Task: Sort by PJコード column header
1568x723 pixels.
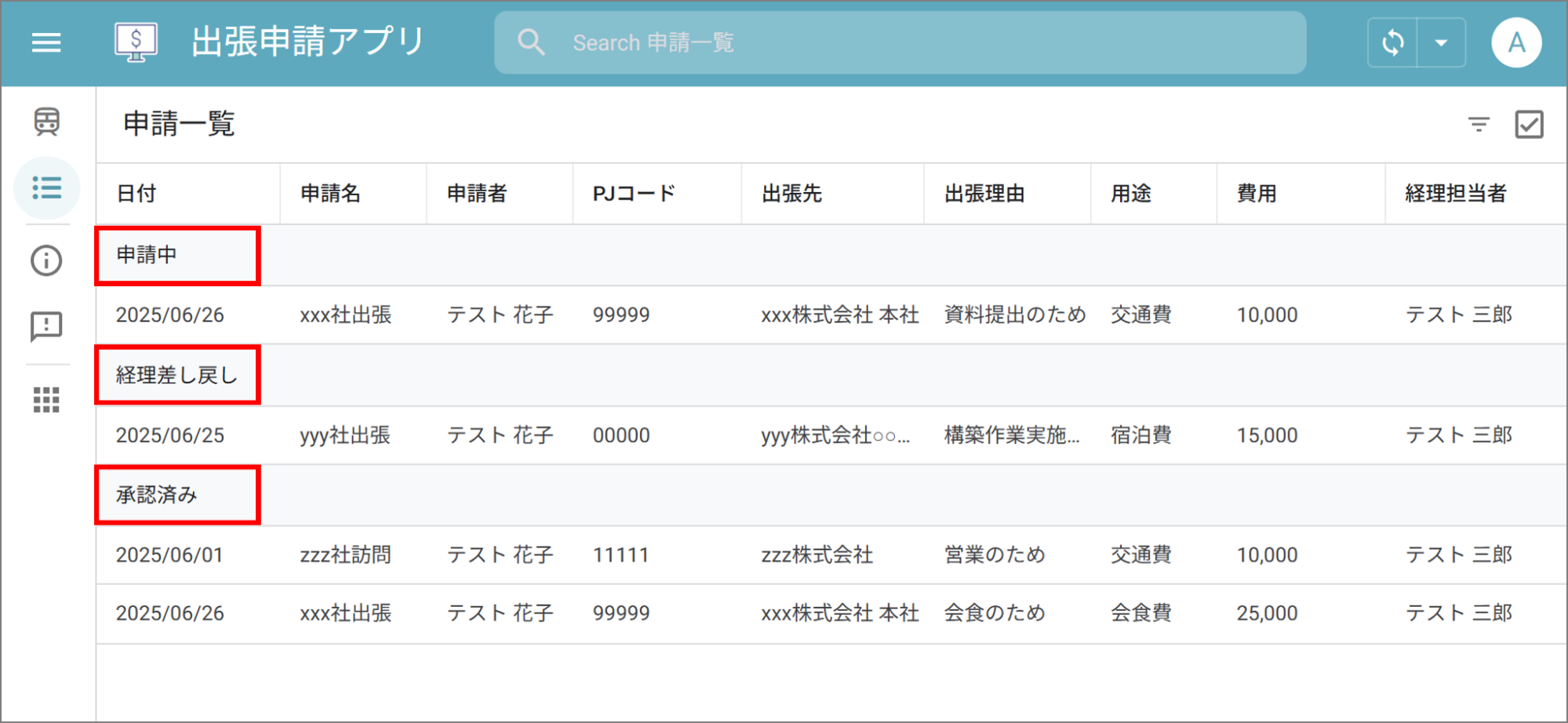Action: click(634, 194)
